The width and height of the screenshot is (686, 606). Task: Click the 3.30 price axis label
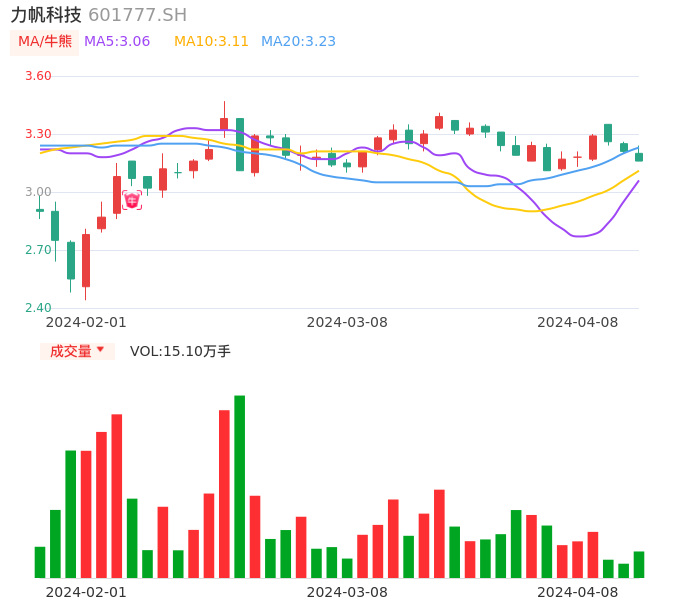[38, 134]
